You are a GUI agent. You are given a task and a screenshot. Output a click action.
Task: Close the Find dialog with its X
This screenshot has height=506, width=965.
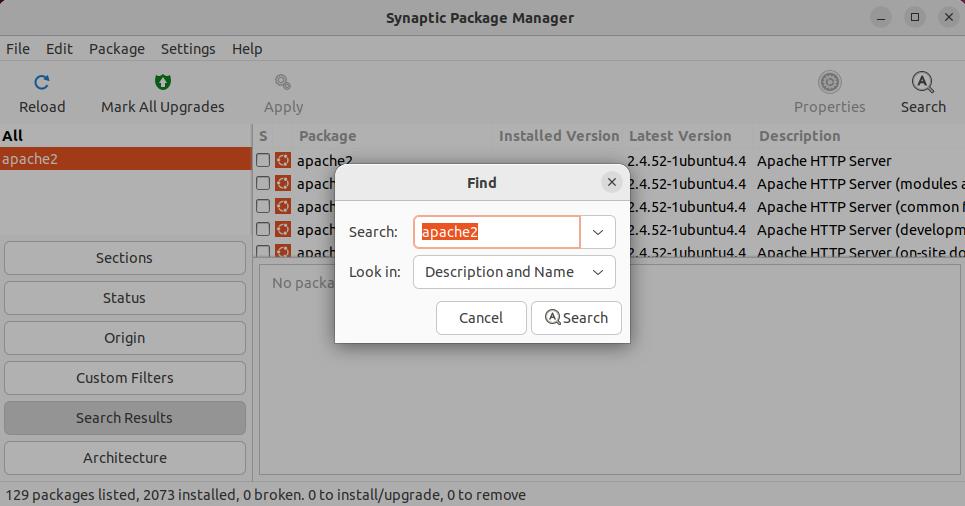[x=611, y=182]
